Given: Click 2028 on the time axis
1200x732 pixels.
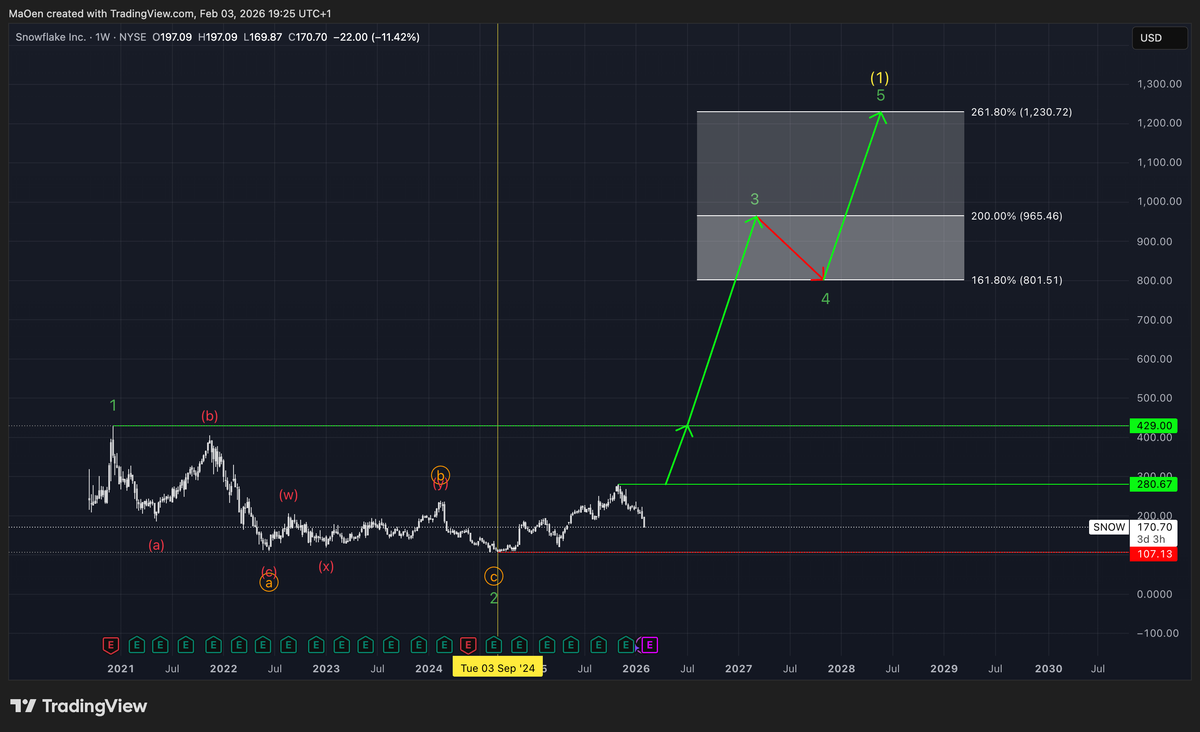Looking at the screenshot, I should click(x=841, y=668).
